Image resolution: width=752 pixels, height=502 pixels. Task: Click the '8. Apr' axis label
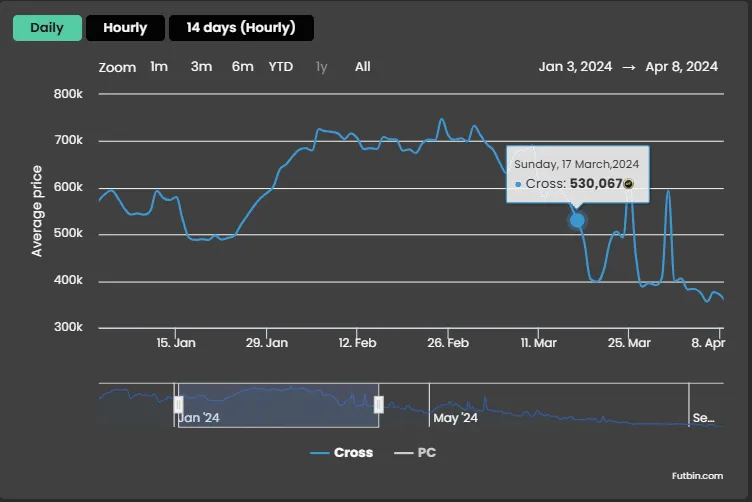pyautogui.click(x=708, y=343)
